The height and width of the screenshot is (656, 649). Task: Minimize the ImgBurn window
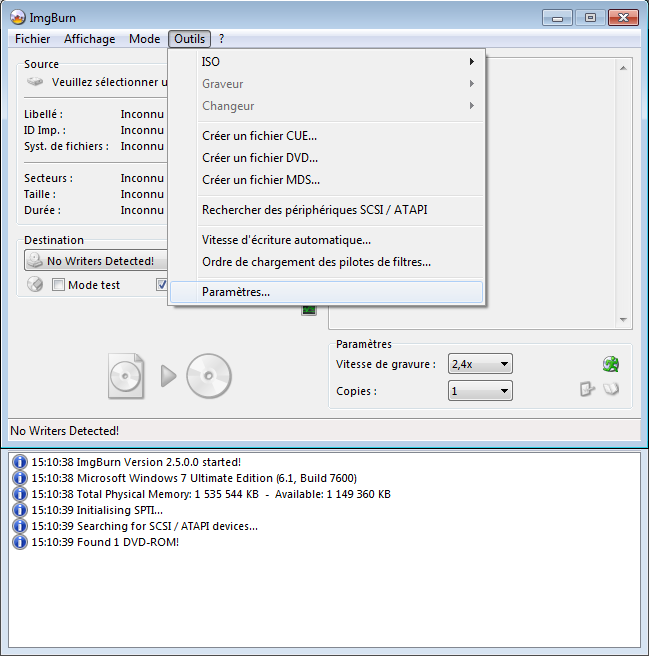(x=557, y=18)
